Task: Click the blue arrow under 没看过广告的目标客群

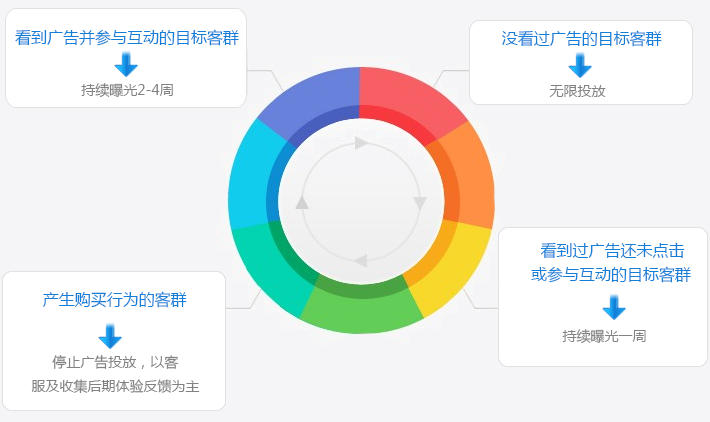Action: pos(580,65)
